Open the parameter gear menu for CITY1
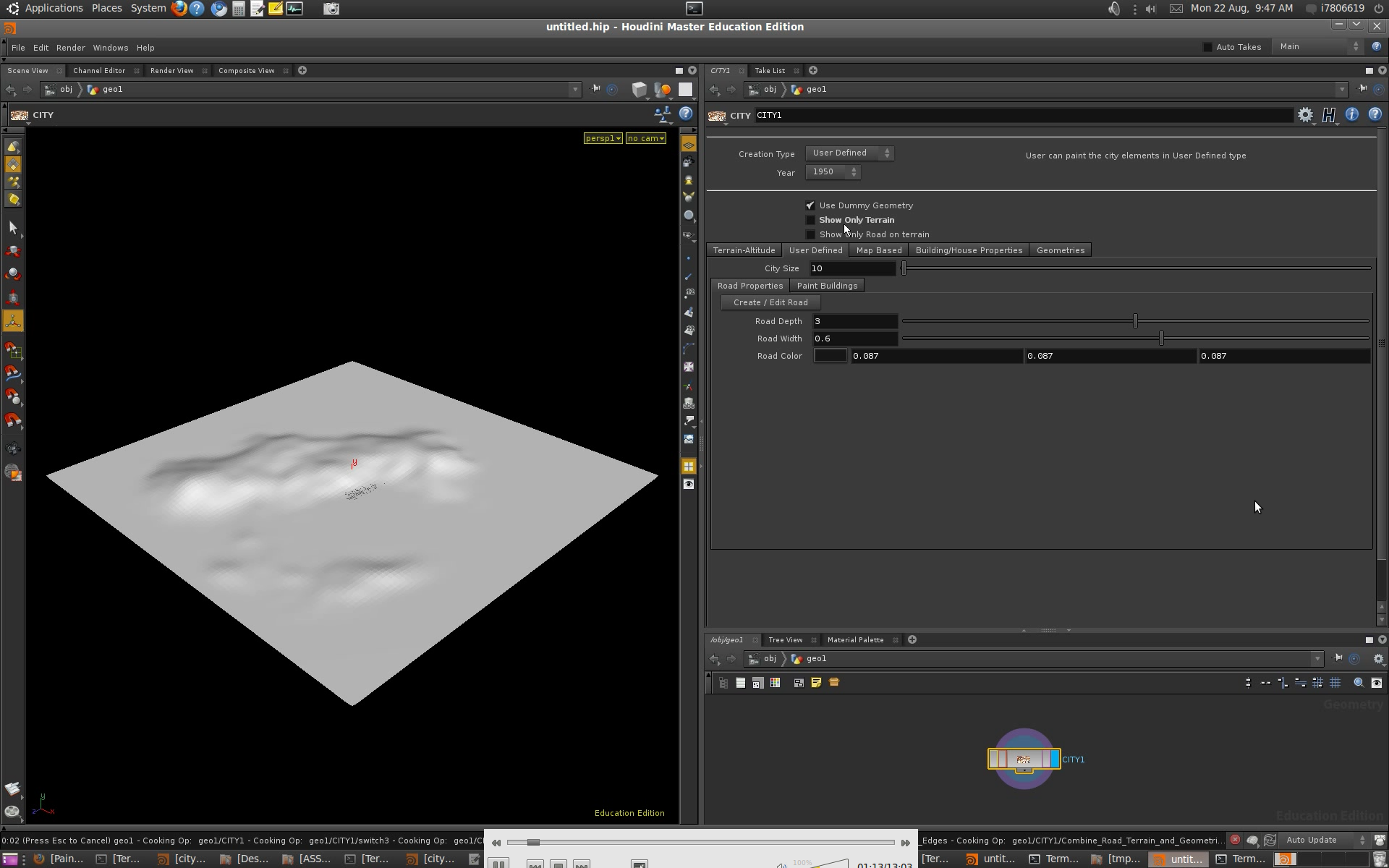Viewport: 1389px width, 868px height. coord(1305,115)
